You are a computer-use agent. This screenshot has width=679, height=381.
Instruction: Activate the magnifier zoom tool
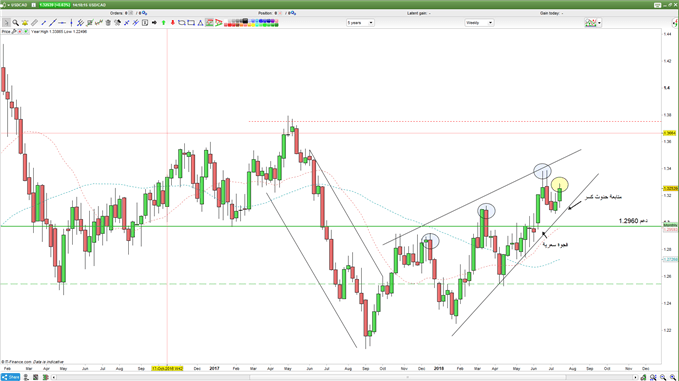click(16, 23)
